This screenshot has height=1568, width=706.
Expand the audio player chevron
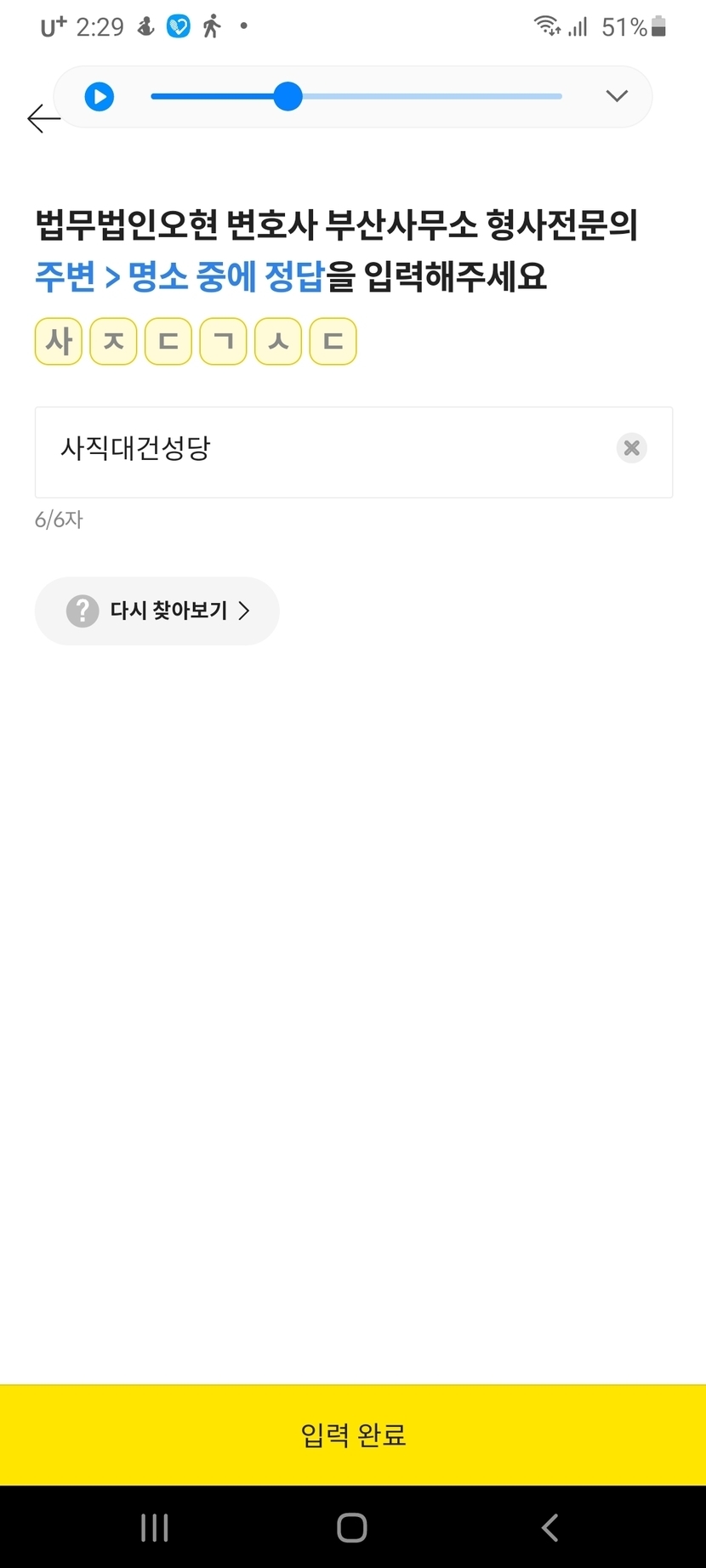[617, 95]
